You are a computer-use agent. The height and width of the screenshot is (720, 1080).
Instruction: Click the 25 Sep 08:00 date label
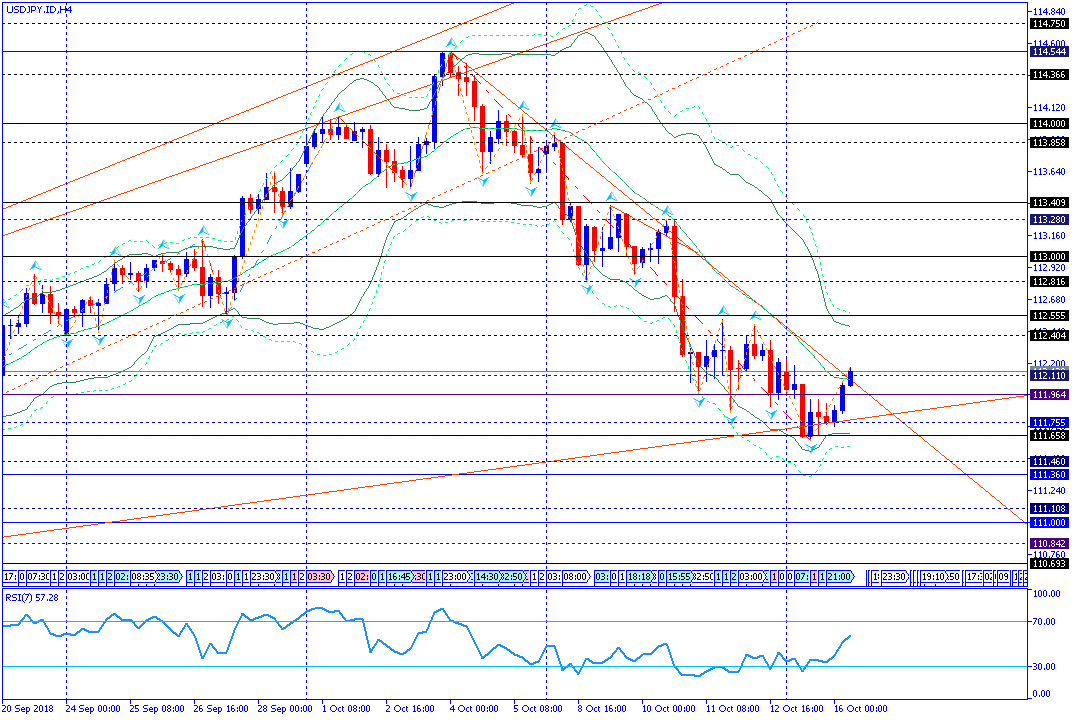pyautogui.click(x=157, y=709)
